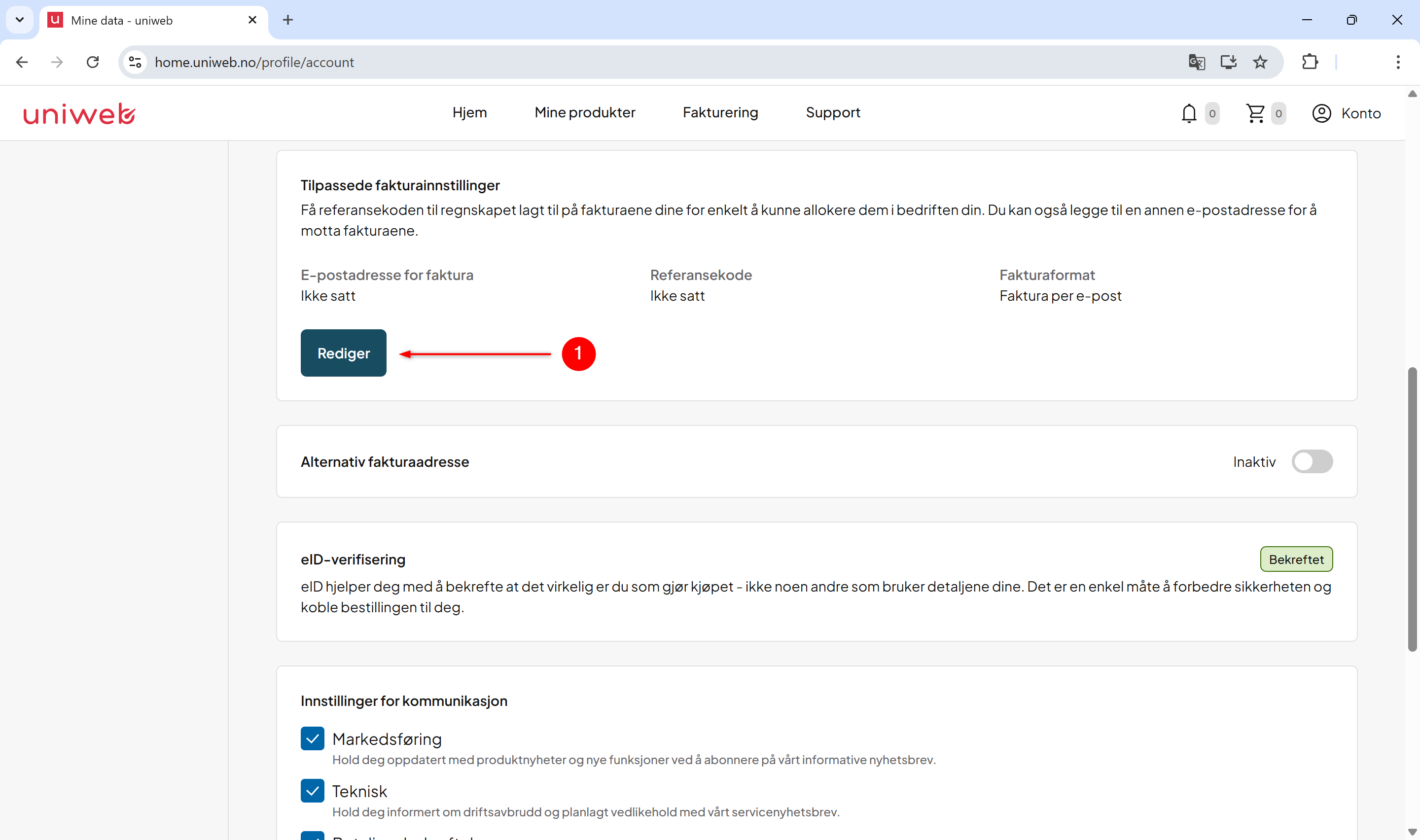Viewport: 1420px width, 840px height.
Task: Go to Hjem
Action: pos(470,113)
